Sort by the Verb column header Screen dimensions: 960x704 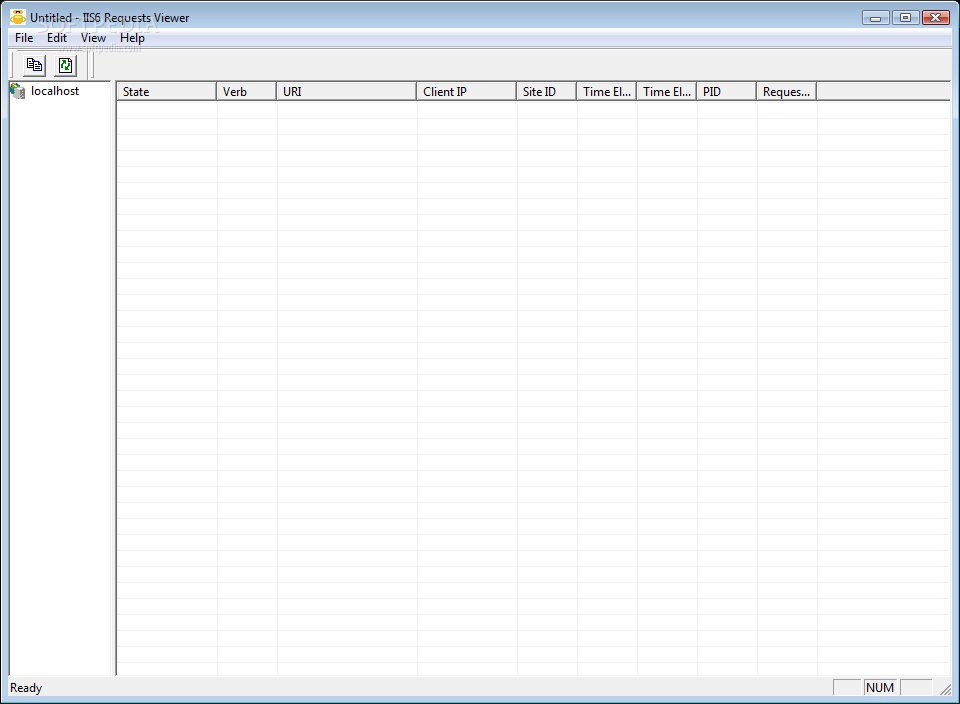(x=246, y=92)
